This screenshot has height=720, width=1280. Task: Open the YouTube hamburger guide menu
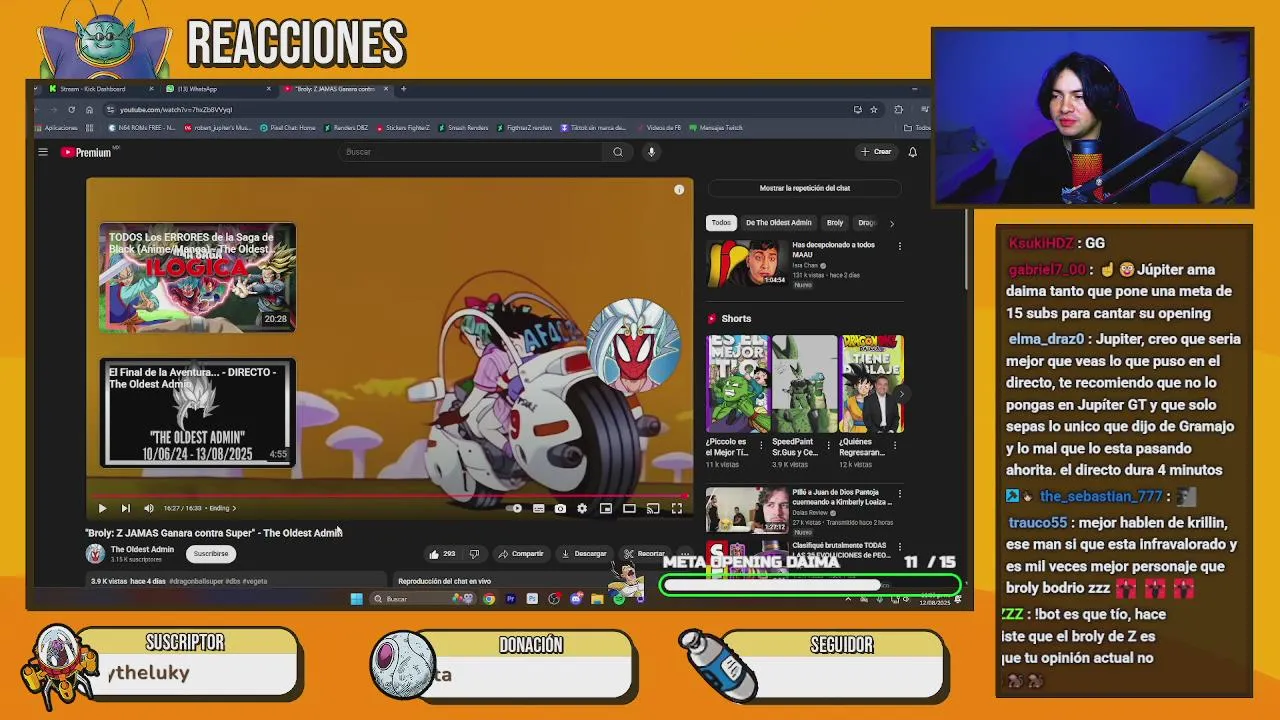43,152
